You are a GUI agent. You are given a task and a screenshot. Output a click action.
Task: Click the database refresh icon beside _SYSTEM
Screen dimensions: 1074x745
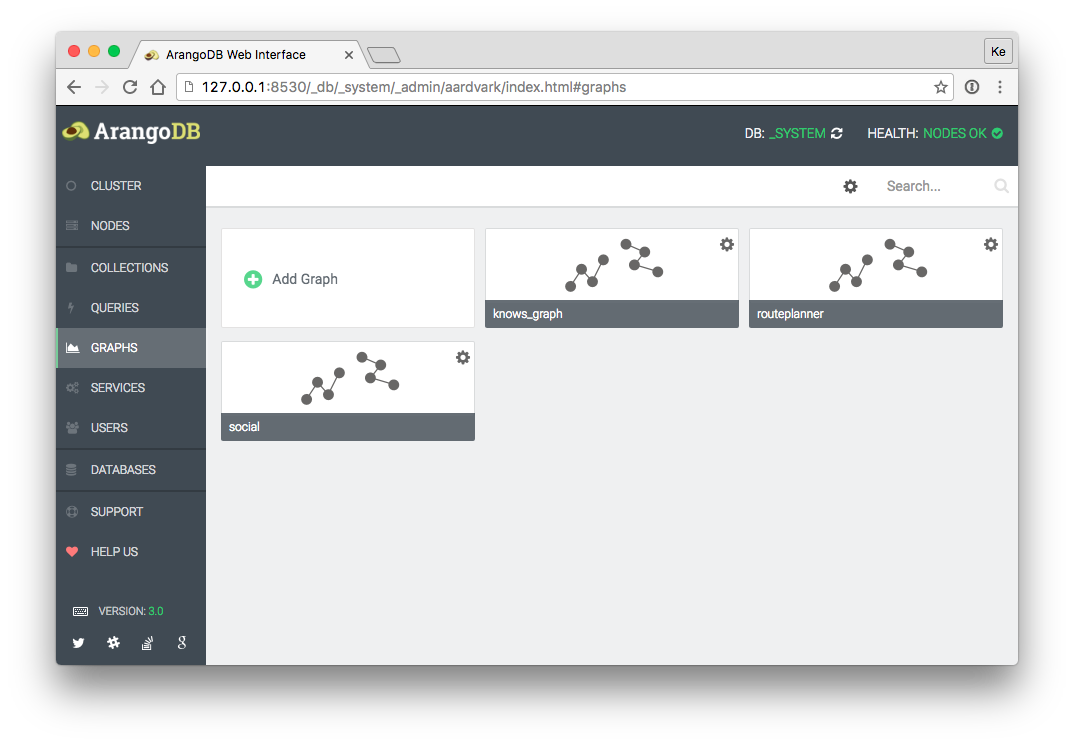836,133
